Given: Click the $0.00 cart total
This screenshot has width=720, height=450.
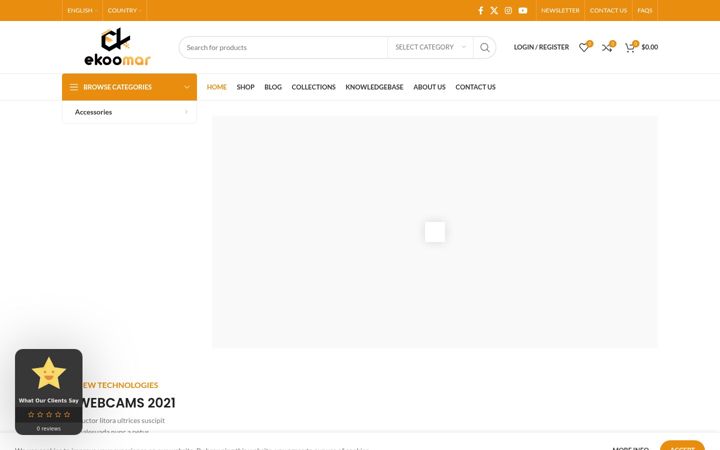Looking at the screenshot, I should [650, 47].
